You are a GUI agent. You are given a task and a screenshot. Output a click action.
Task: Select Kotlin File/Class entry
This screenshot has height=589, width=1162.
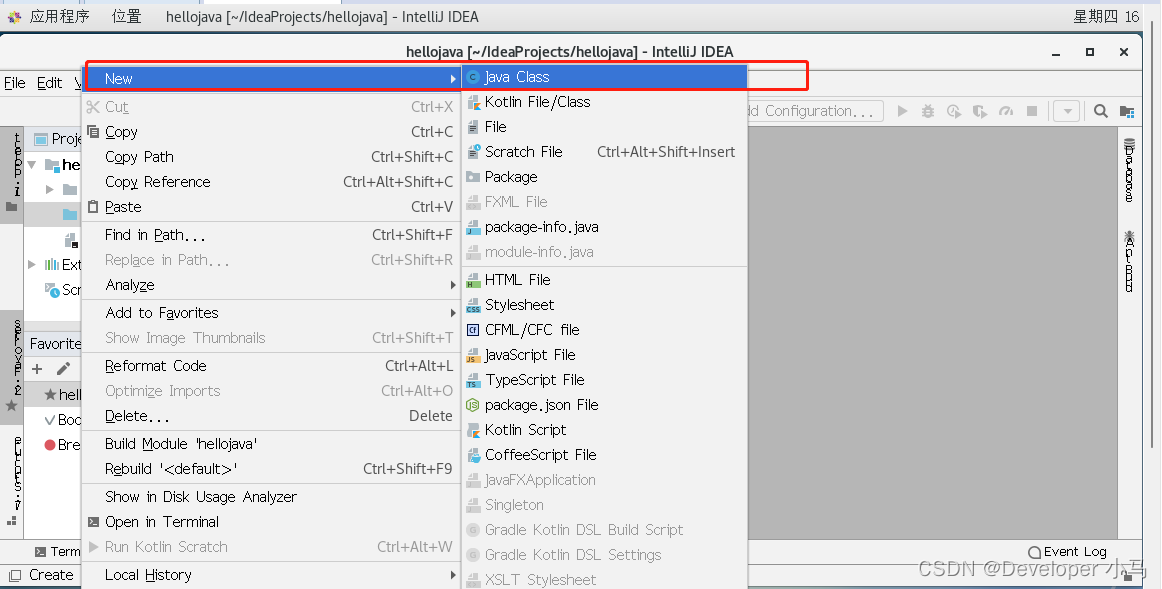point(604,102)
